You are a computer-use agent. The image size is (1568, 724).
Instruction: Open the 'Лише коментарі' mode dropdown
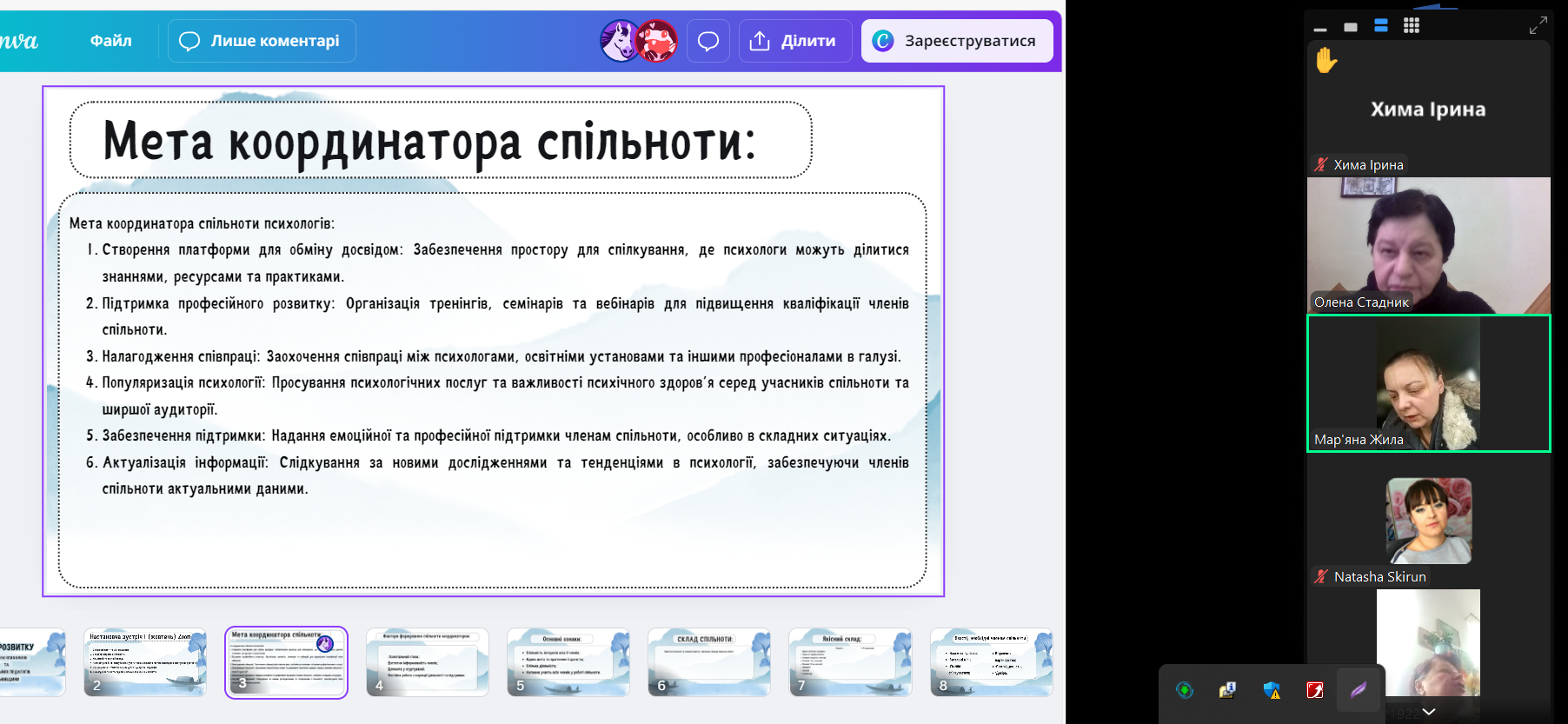(261, 41)
